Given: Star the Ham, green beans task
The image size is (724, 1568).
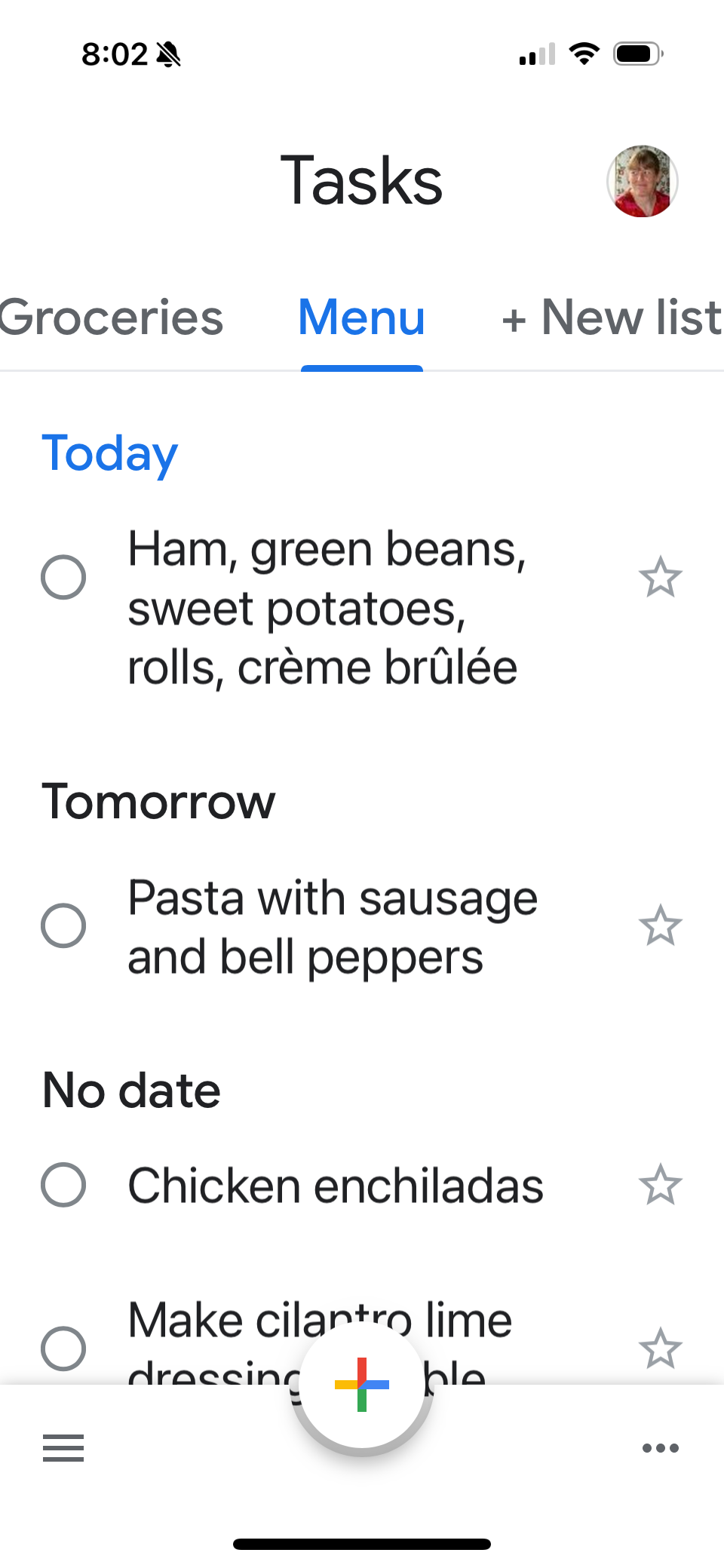Looking at the screenshot, I should tap(661, 578).
